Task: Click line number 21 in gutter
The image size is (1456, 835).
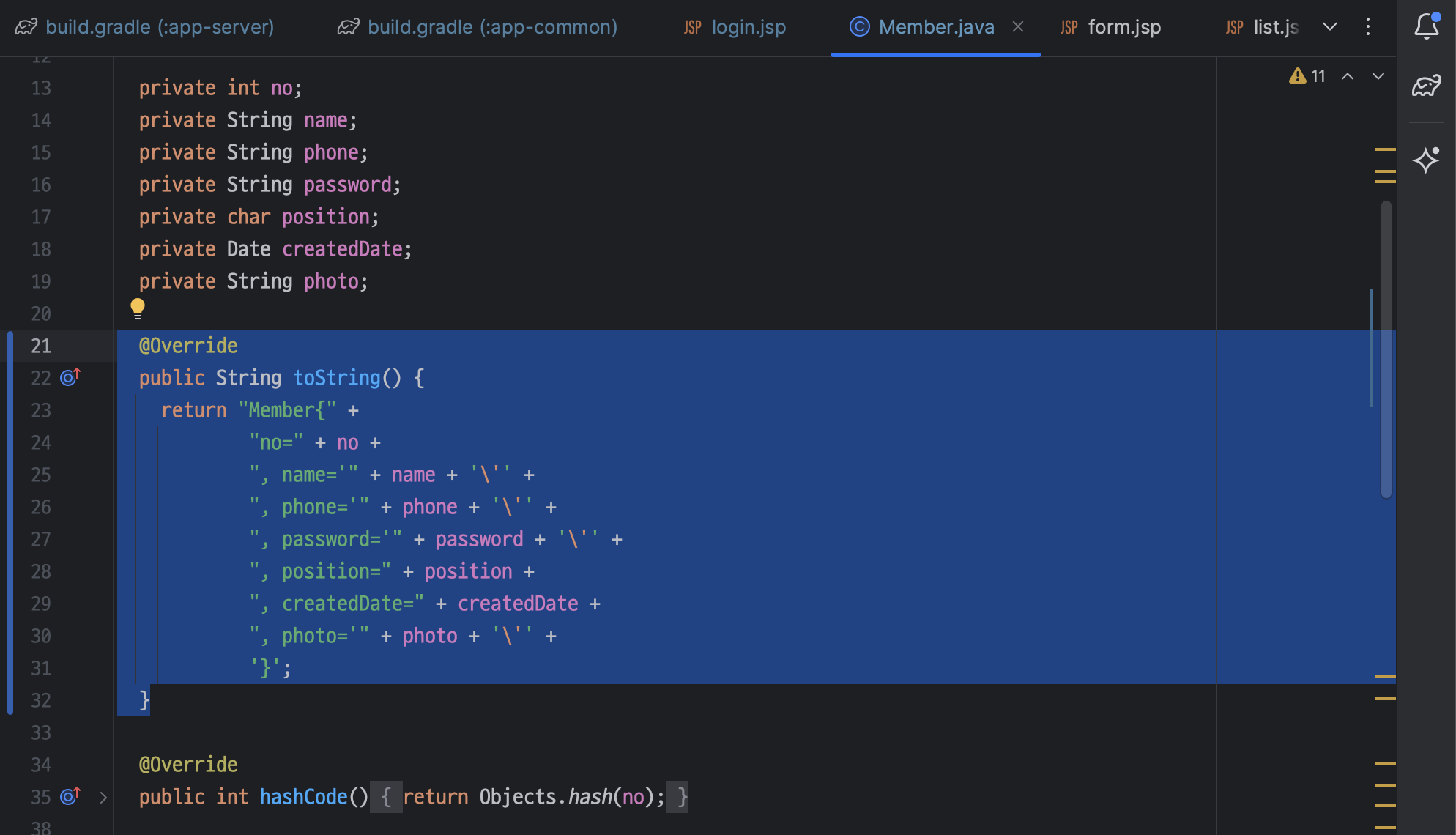Action: coord(41,346)
